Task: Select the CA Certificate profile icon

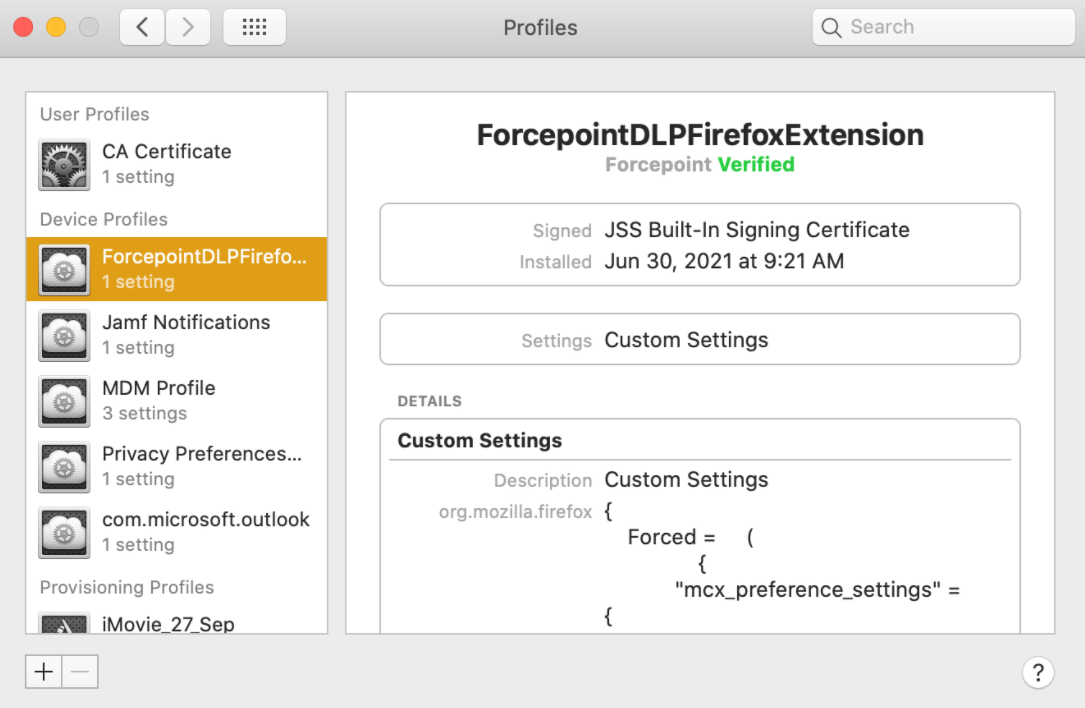Action: [64, 166]
